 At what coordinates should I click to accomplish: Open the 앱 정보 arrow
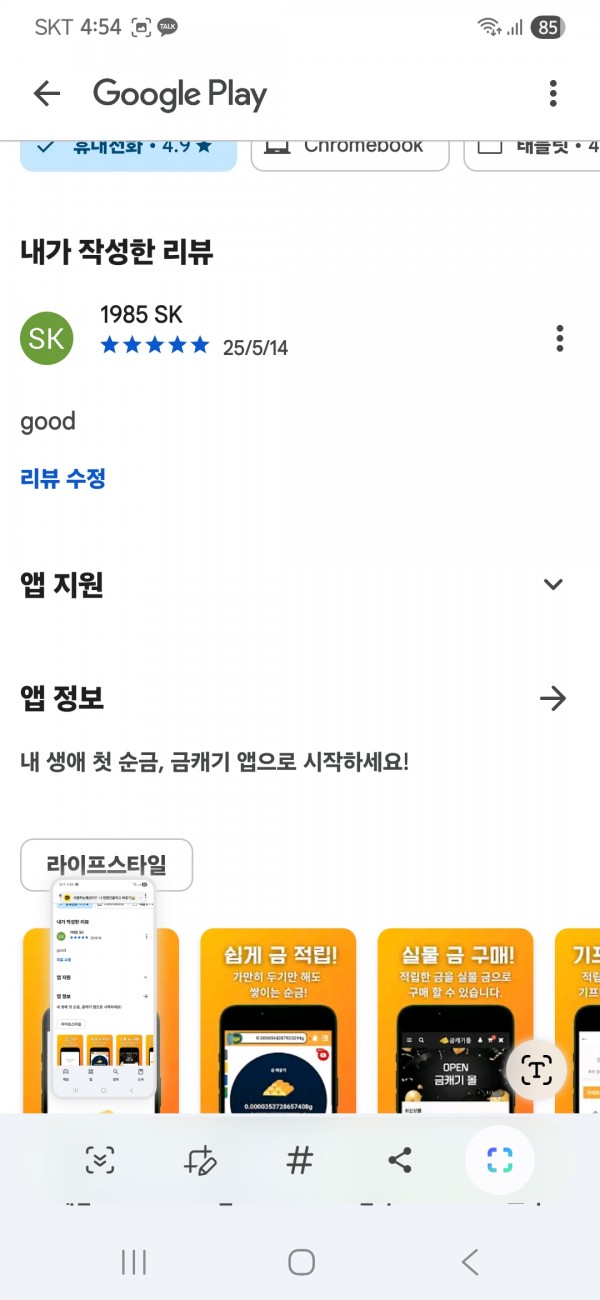(x=553, y=698)
